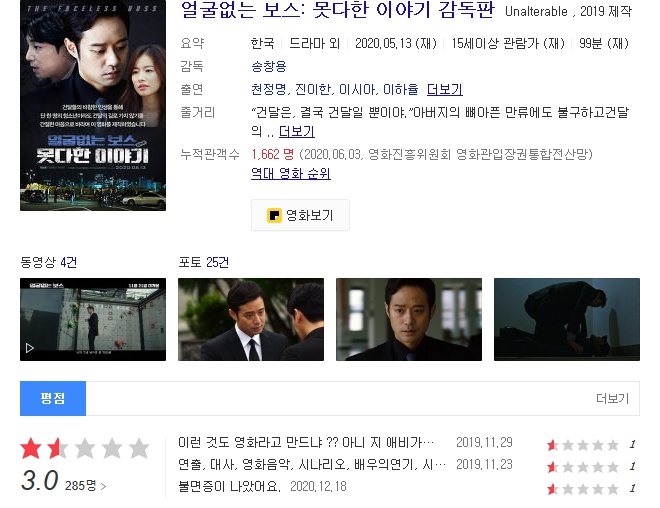
Task: Select the 평점 tab
Action: (53, 398)
